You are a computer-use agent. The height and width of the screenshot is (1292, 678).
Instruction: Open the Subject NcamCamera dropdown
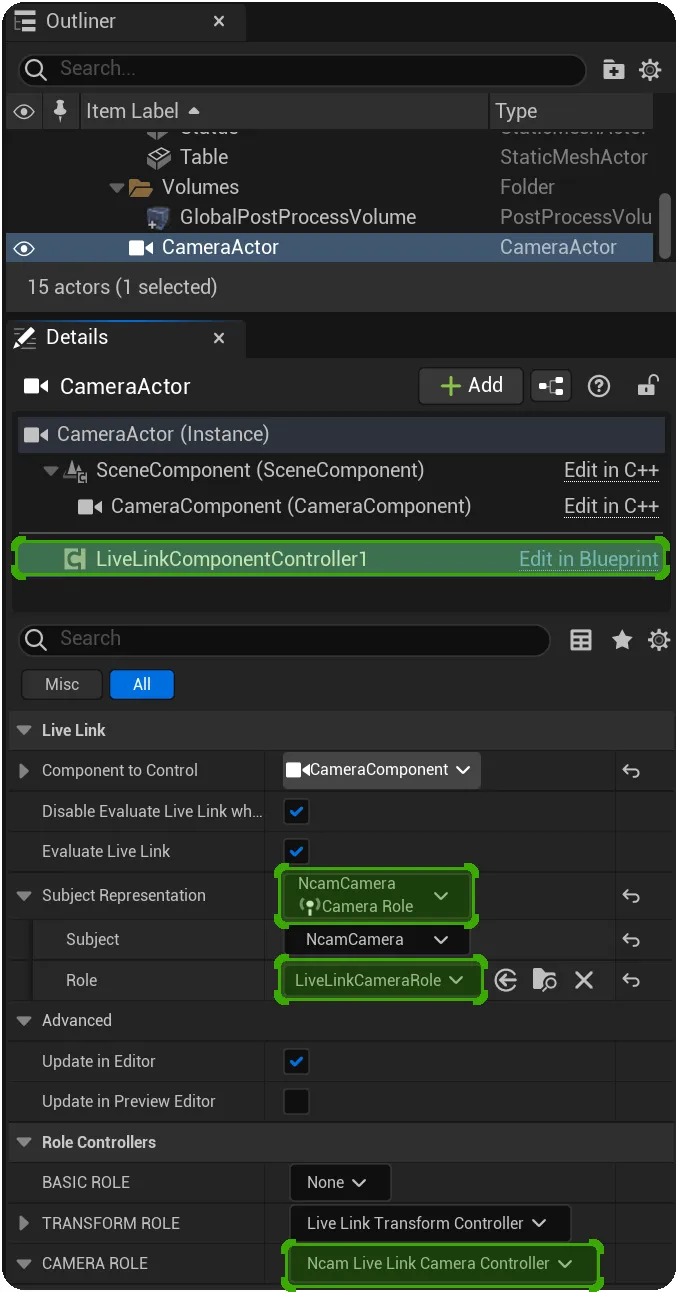(x=377, y=940)
